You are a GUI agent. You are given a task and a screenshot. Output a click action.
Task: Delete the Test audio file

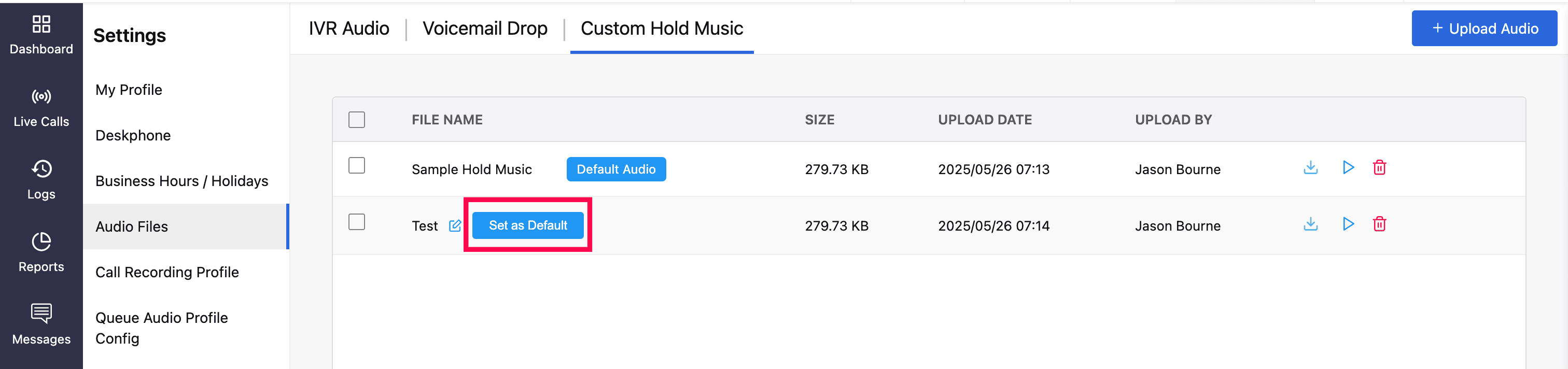click(1379, 224)
